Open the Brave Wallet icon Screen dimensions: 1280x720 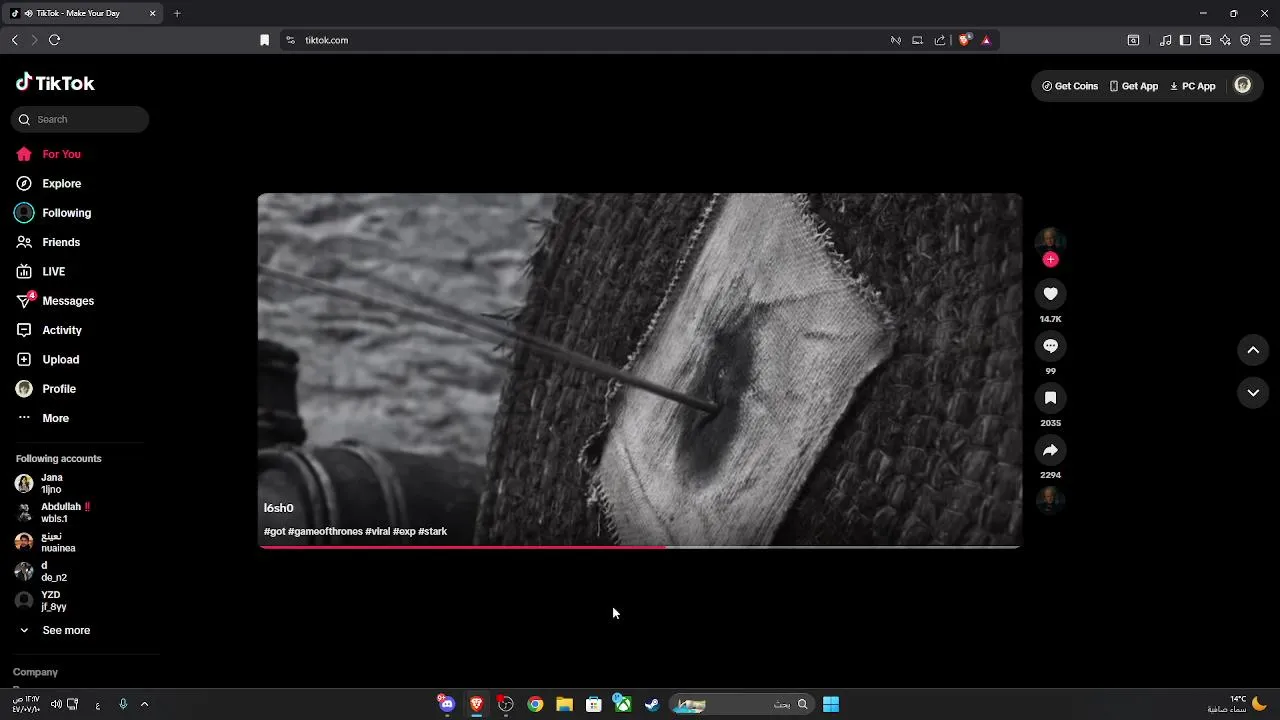(x=1205, y=40)
